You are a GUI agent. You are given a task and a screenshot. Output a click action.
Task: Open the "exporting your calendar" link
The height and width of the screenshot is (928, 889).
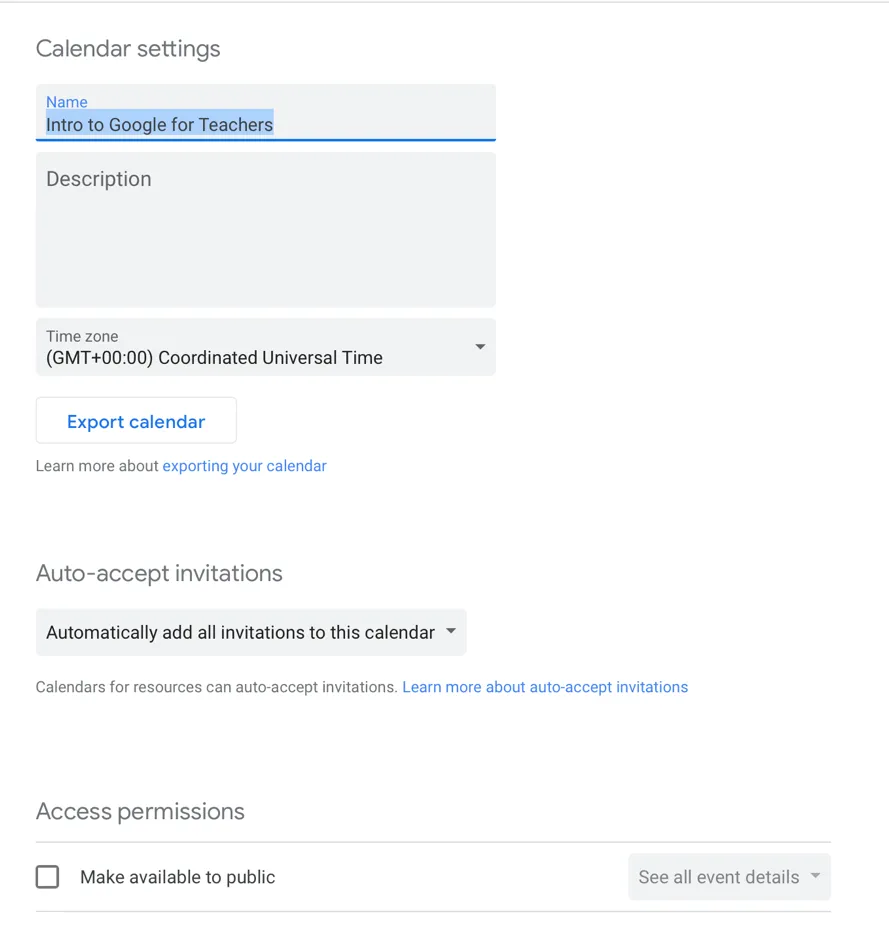(x=244, y=466)
